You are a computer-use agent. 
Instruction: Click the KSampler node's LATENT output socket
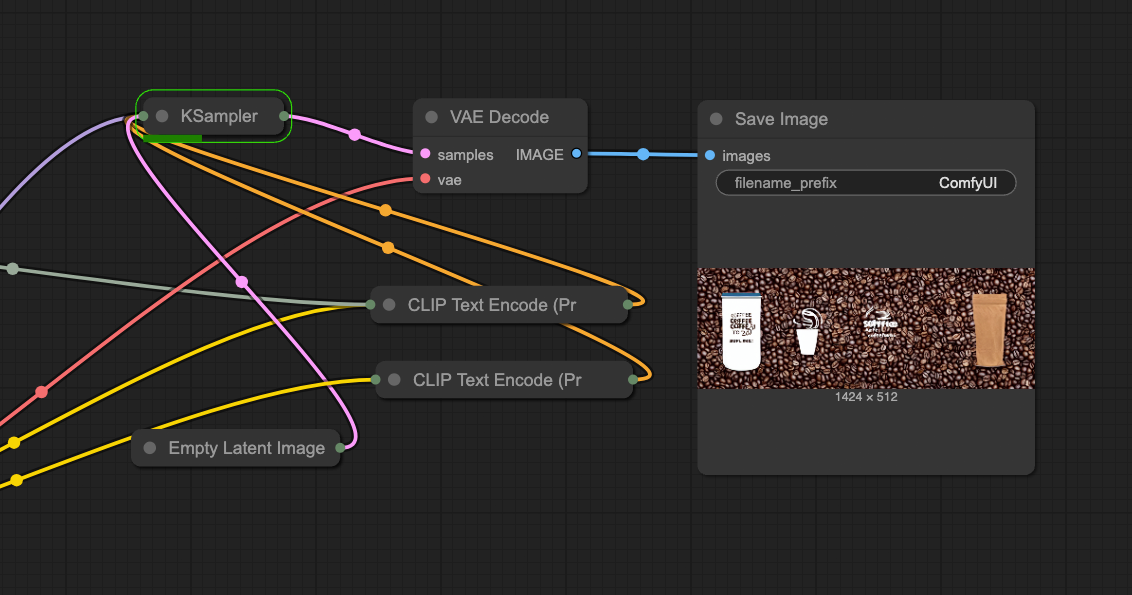pos(284,116)
